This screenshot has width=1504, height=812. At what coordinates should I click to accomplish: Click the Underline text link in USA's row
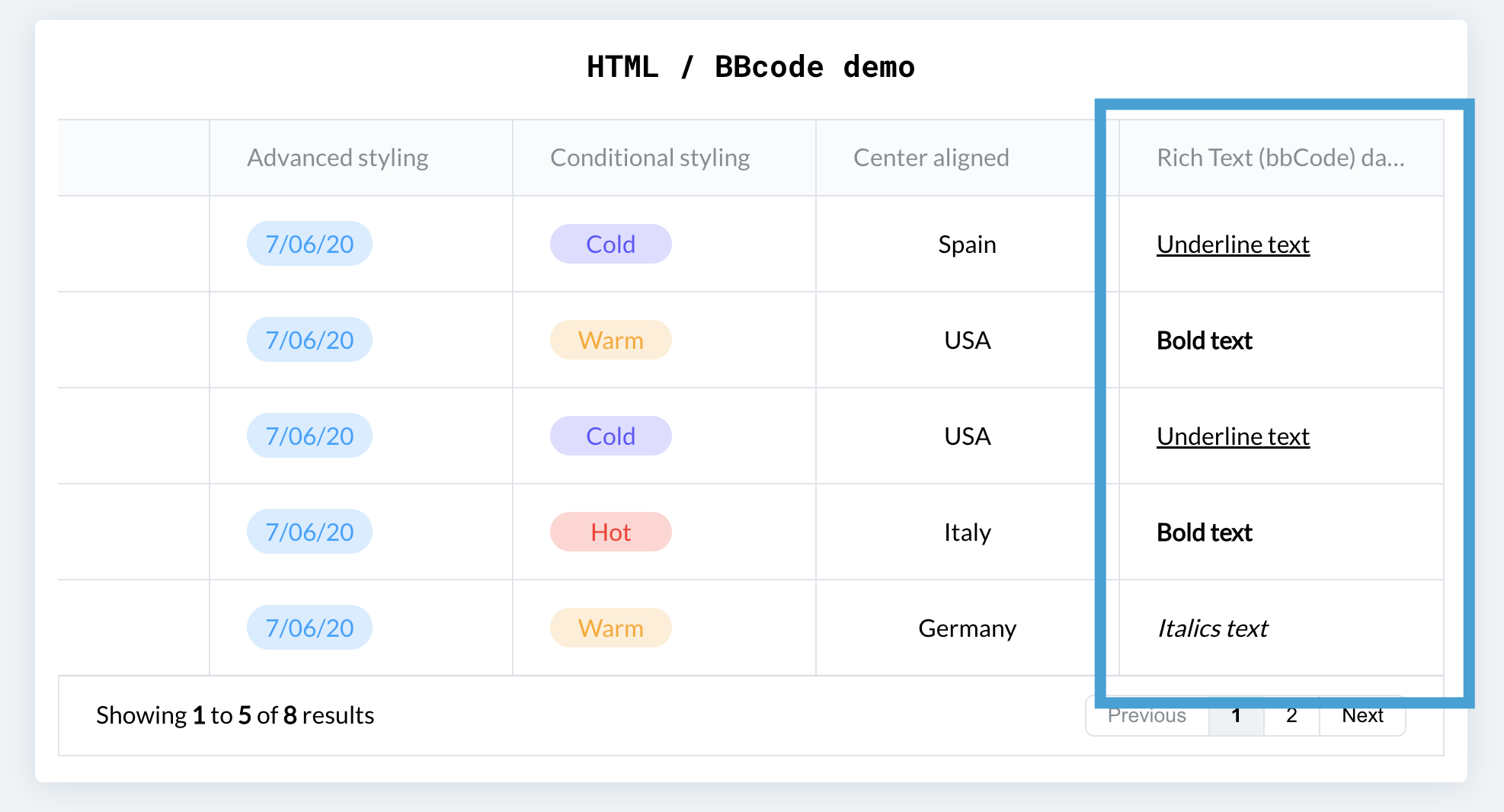pos(1233,436)
